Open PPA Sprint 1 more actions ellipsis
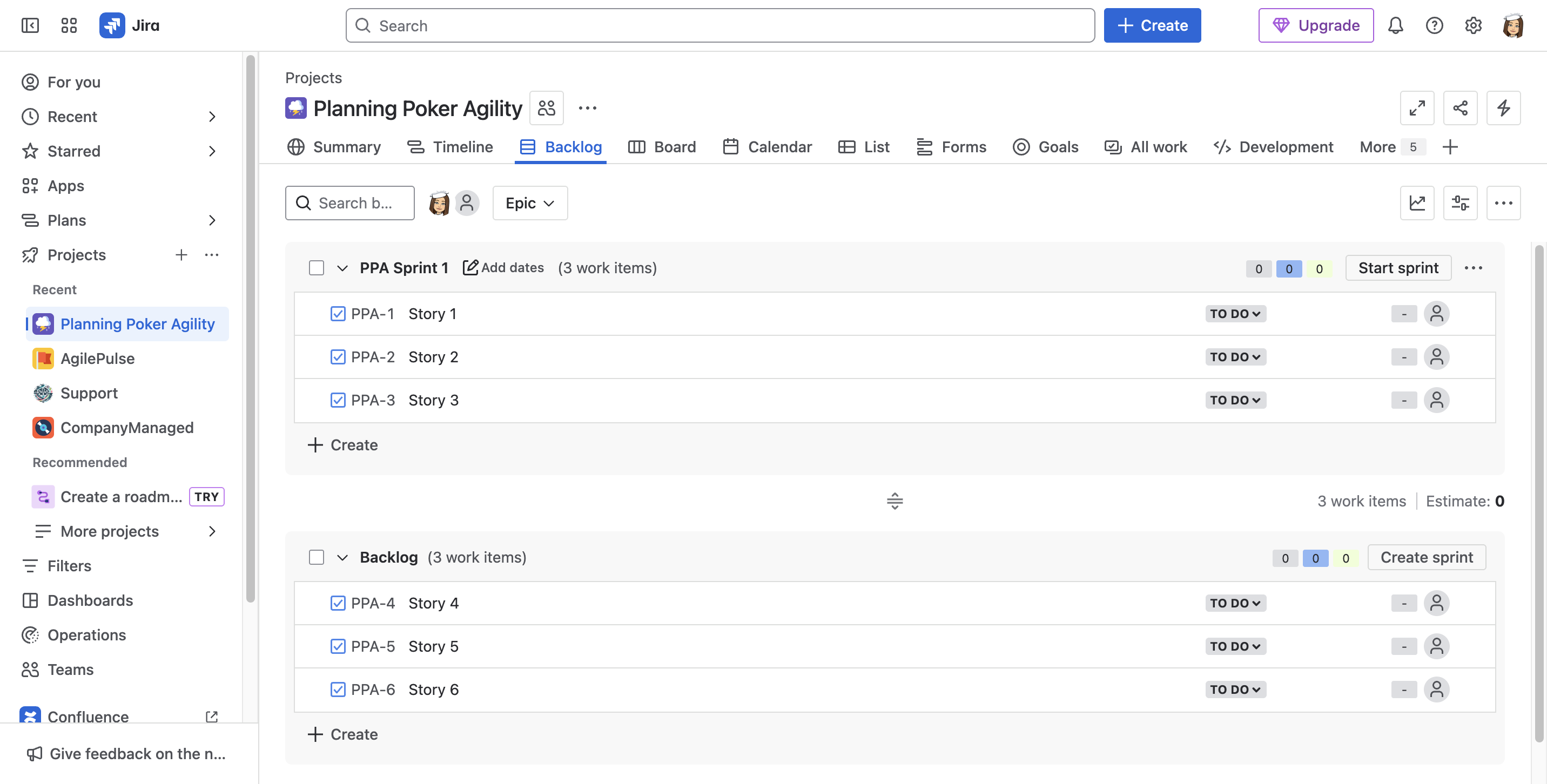The height and width of the screenshot is (784, 1547). (x=1473, y=268)
